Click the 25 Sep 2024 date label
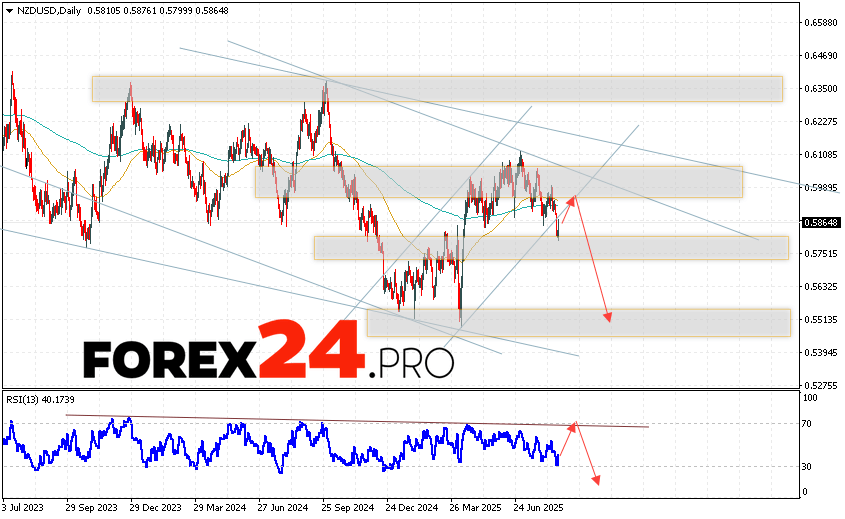Screen dimensions: 845x519 point(345,507)
